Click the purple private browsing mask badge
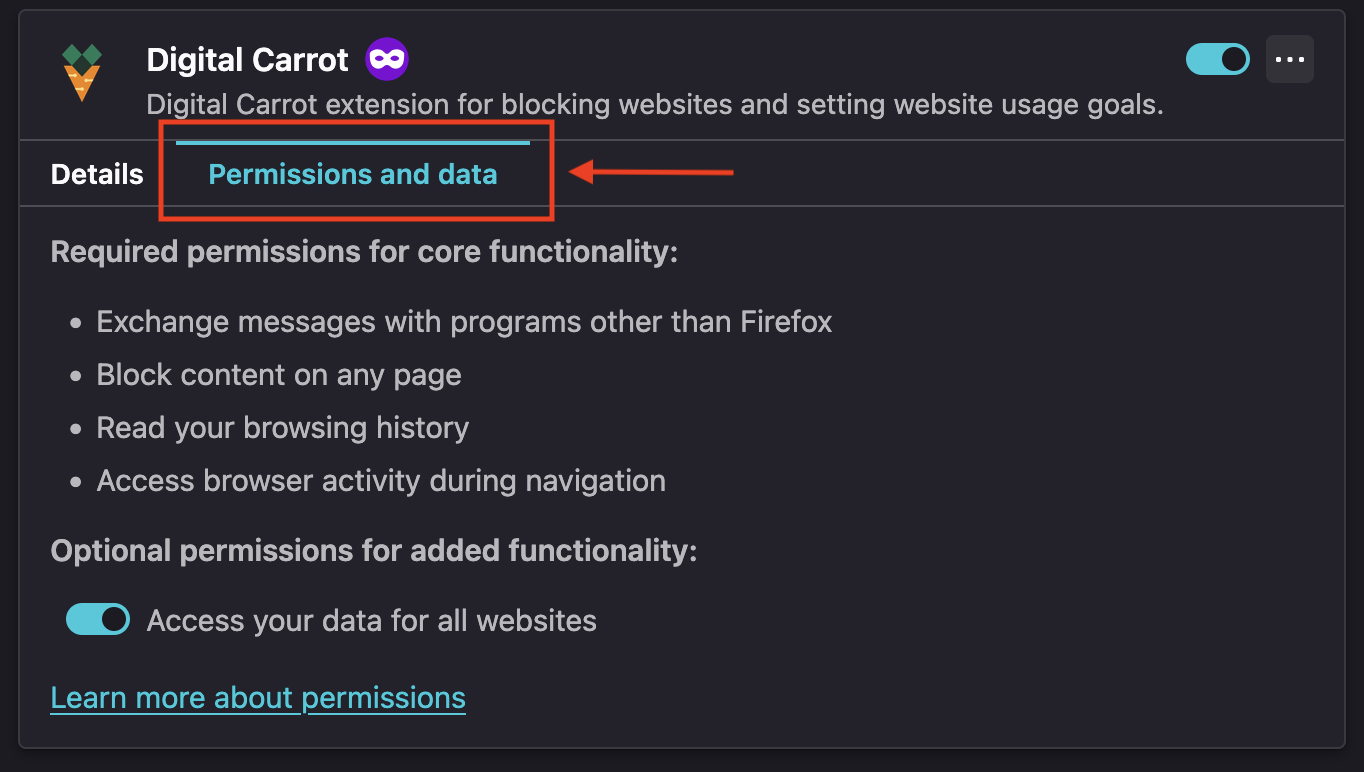Screen dimensions: 1364x772 click(387, 60)
